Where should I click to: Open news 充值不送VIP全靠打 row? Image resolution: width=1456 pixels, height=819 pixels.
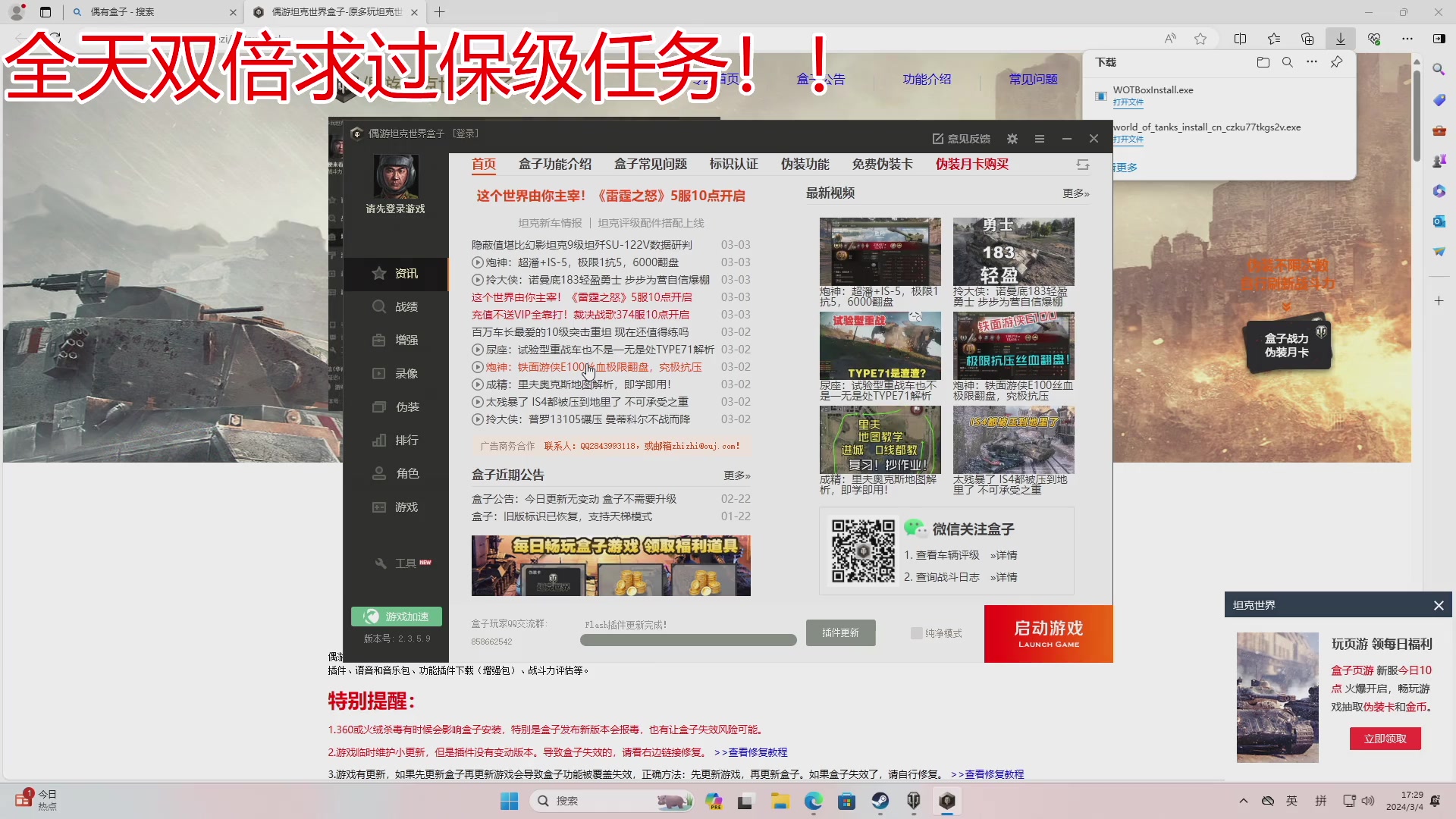[581, 315]
